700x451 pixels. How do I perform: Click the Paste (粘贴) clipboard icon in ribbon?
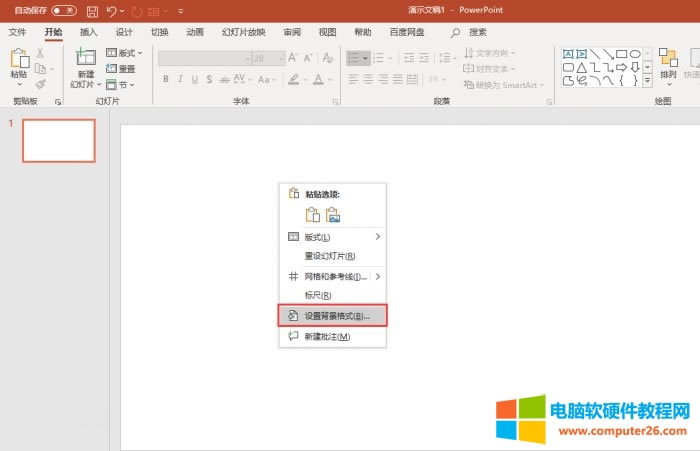coord(18,61)
